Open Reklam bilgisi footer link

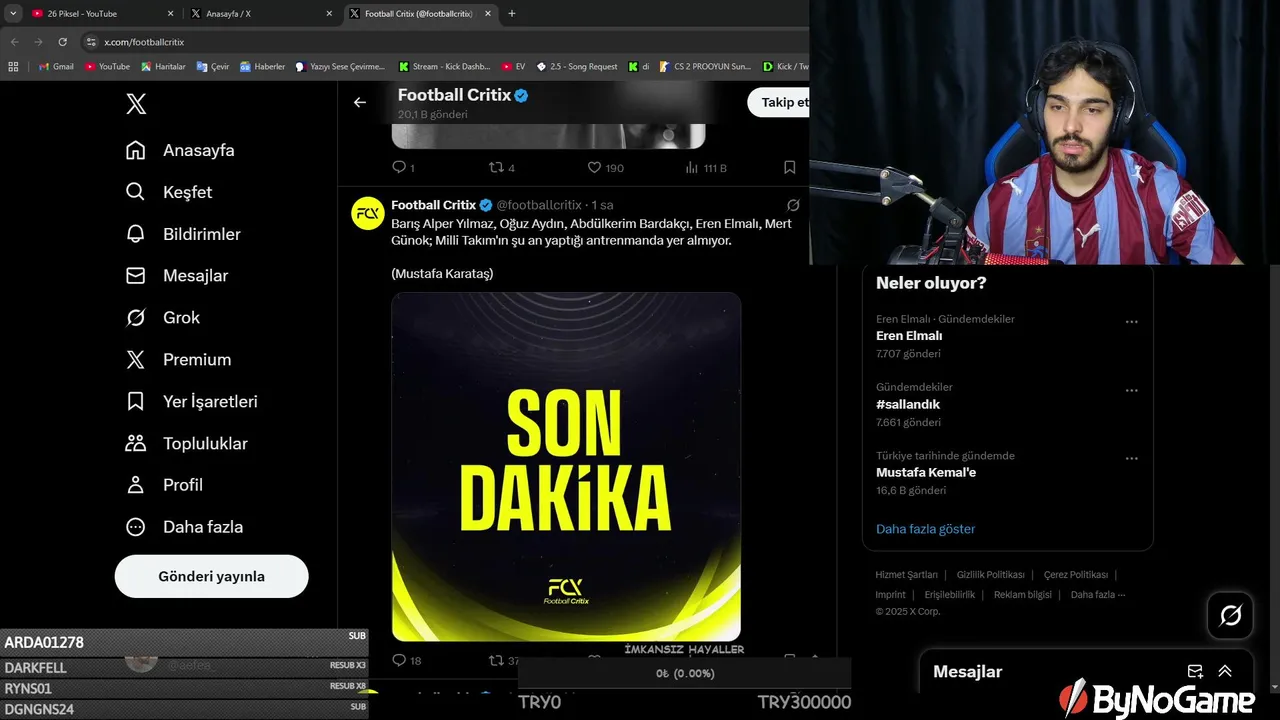(1023, 595)
